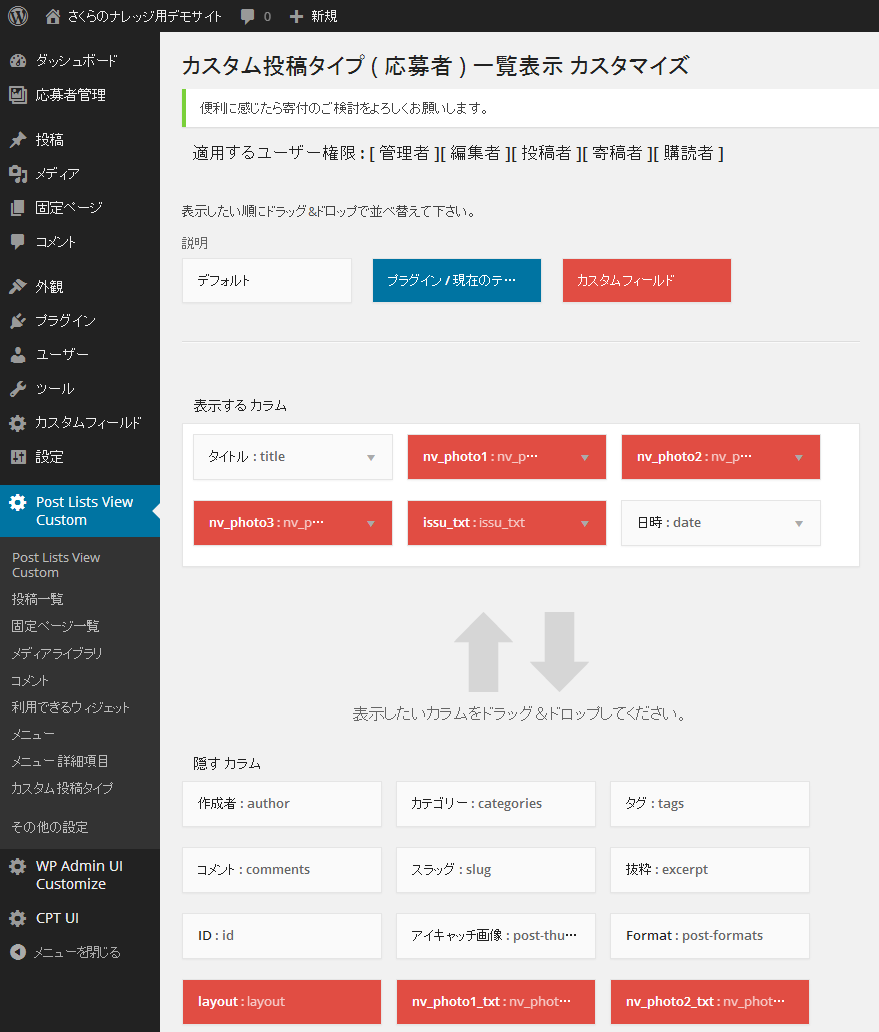Click the blue プラグイン legend swatch
Image resolution: width=879 pixels, height=1032 pixels.
[457, 281]
